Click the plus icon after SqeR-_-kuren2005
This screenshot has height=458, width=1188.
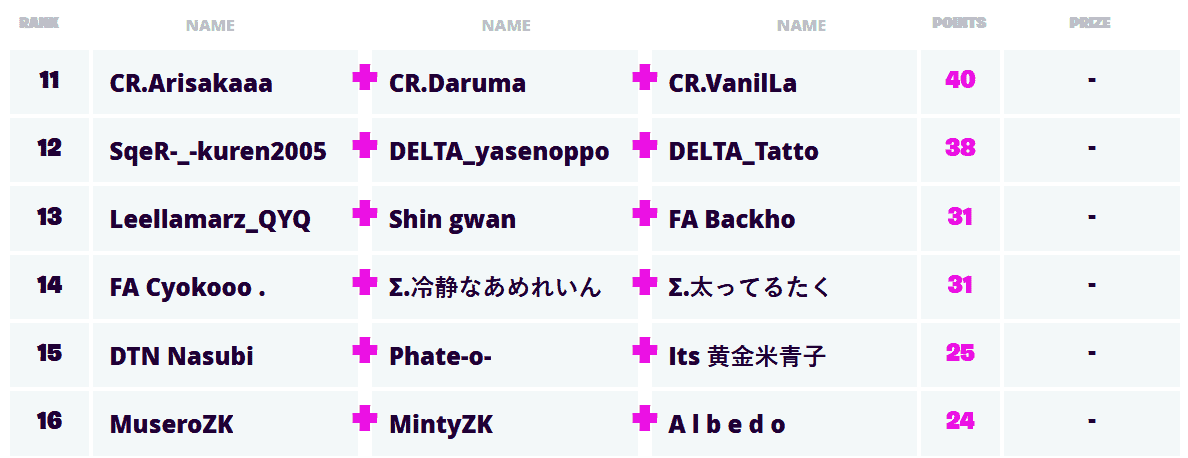point(365,146)
